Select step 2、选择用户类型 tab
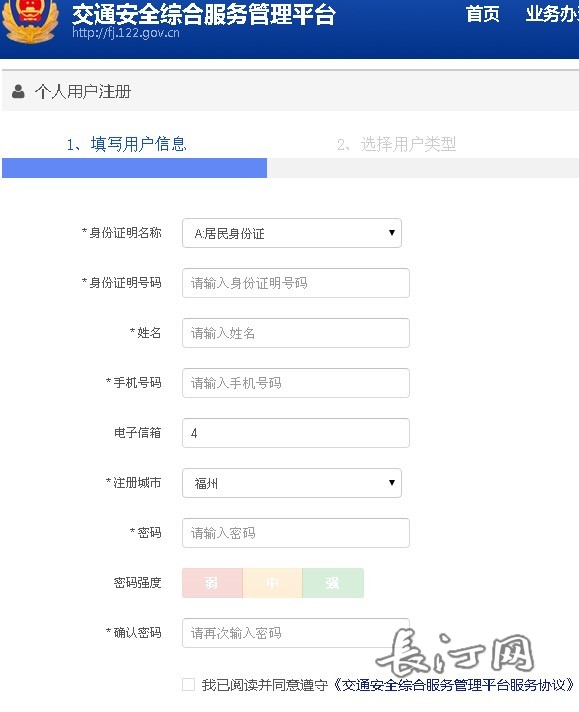579x712 pixels. (x=396, y=144)
